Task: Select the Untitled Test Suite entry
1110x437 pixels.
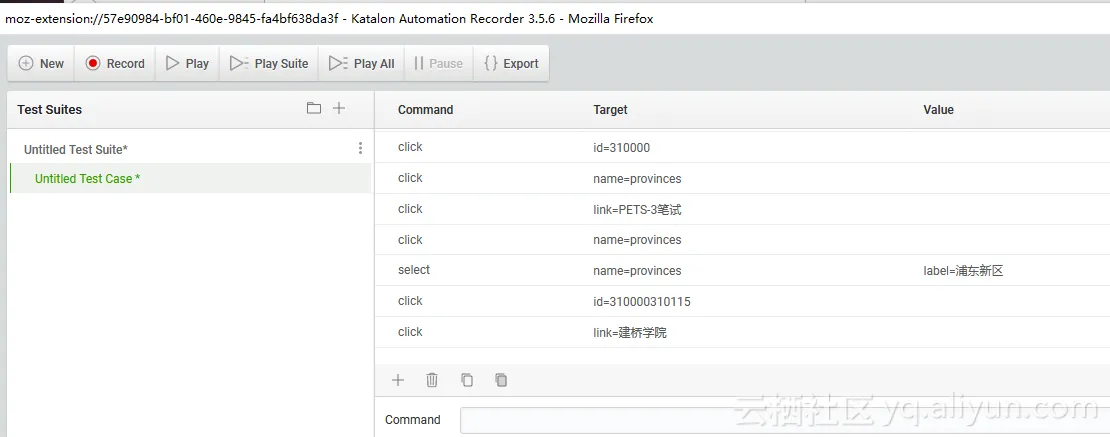Action: pyautogui.click(x=76, y=150)
